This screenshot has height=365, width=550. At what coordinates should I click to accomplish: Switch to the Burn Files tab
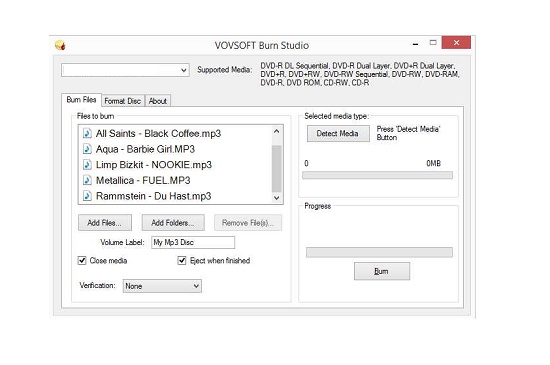click(x=81, y=100)
